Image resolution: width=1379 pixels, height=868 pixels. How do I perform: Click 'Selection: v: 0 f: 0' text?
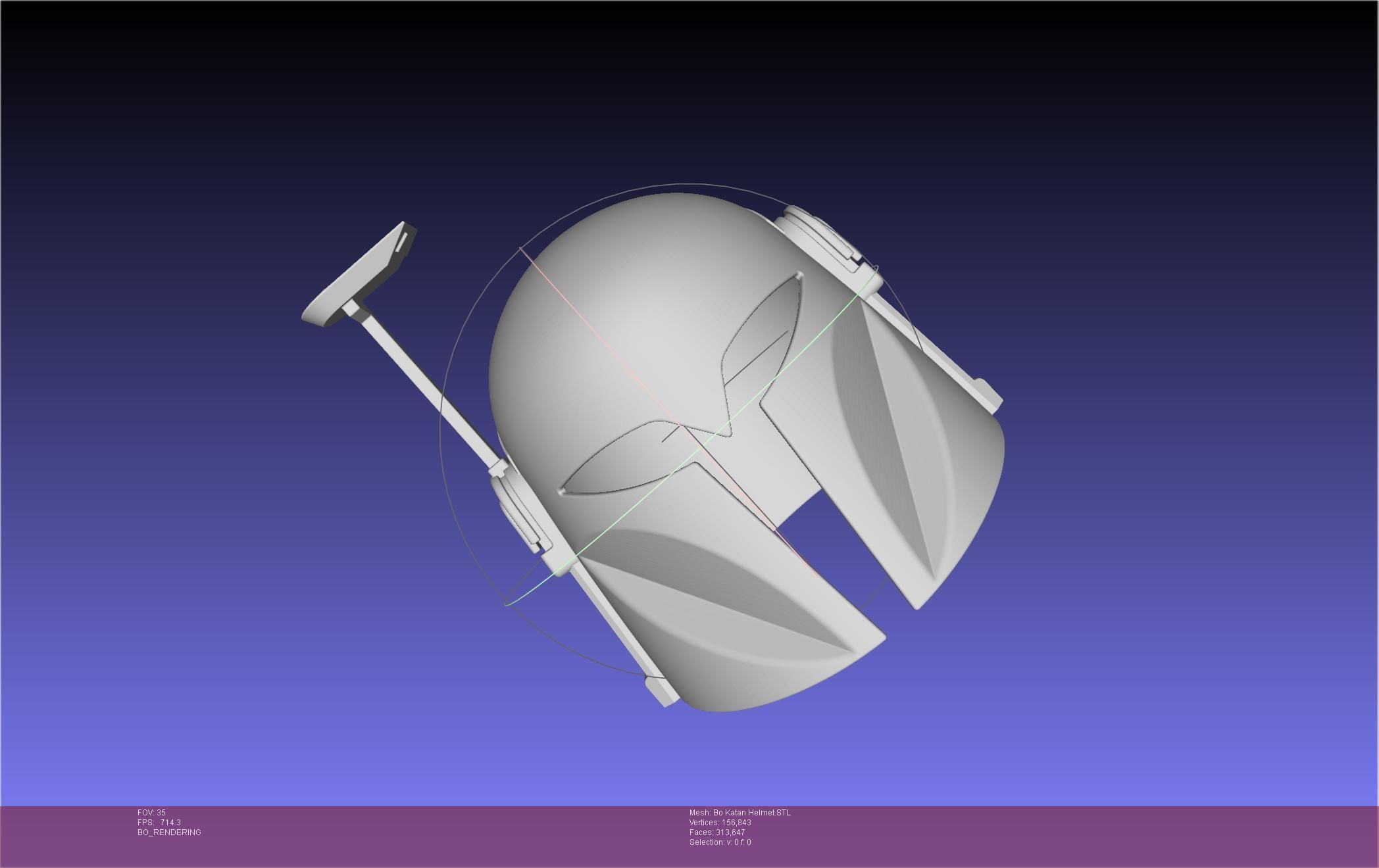[x=720, y=842]
